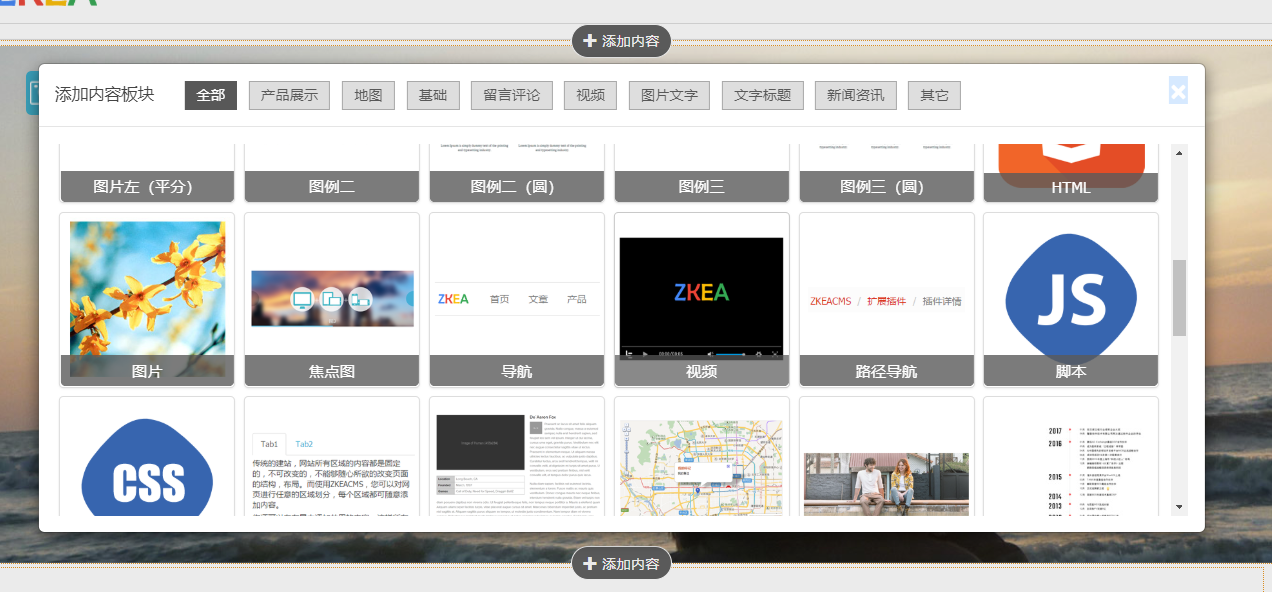Select the JS 脚本 widget icon
This screenshot has width=1272, height=592.
point(1071,299)
